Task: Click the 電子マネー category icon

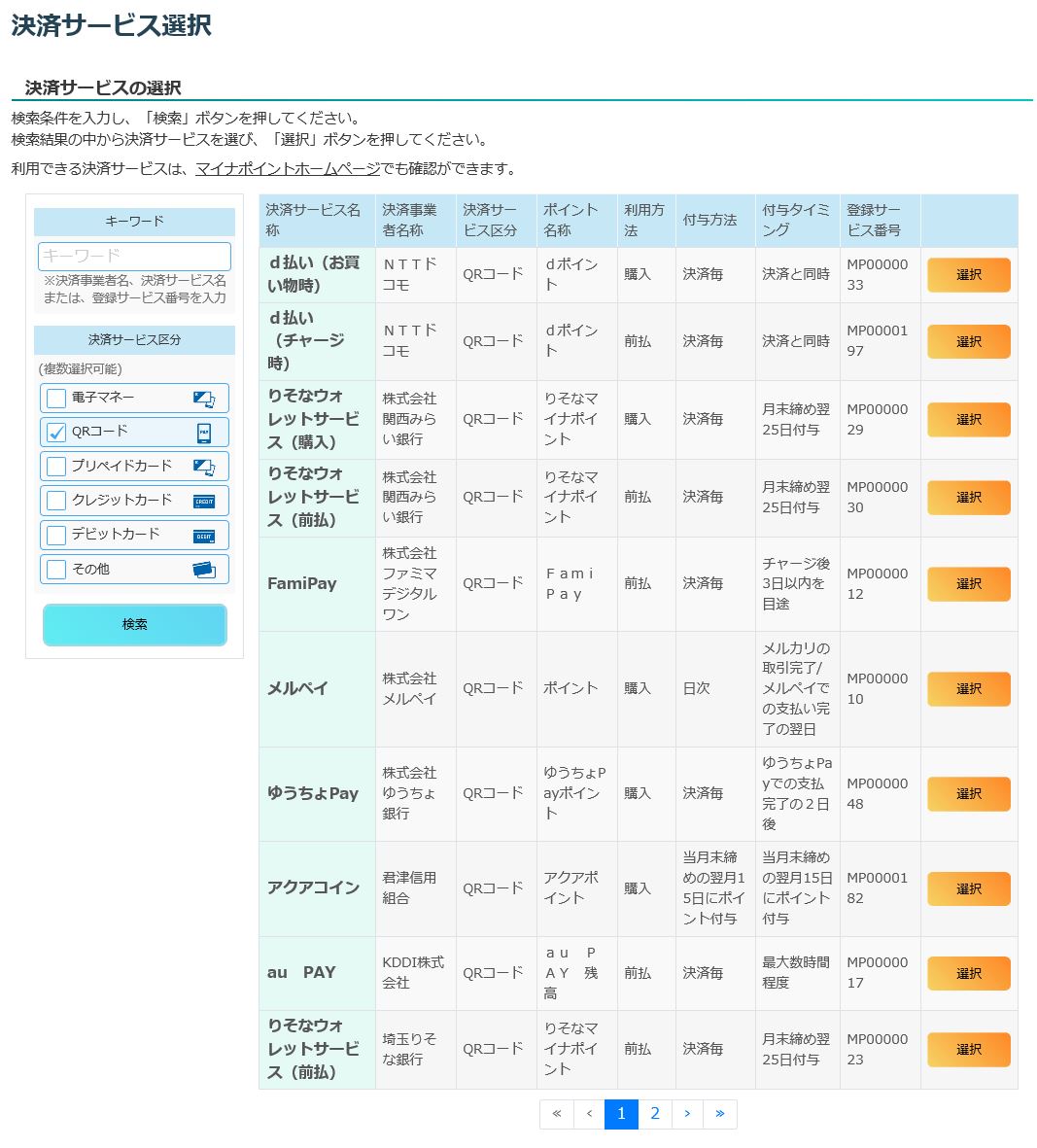Action: [x=203, y=399]
